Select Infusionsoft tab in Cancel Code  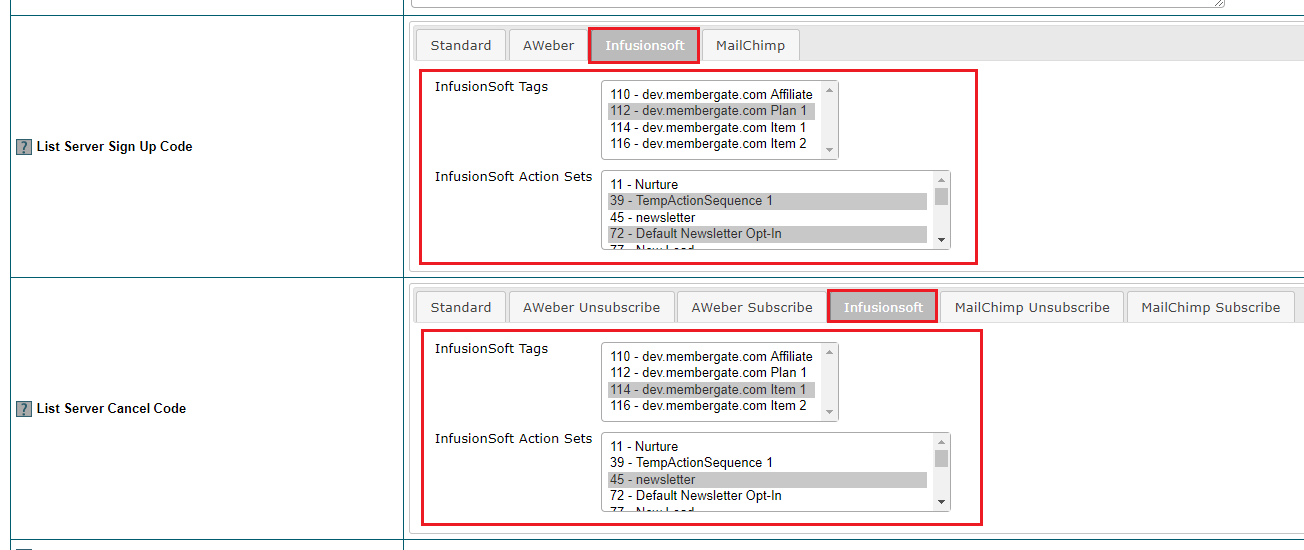coord(883,307)
